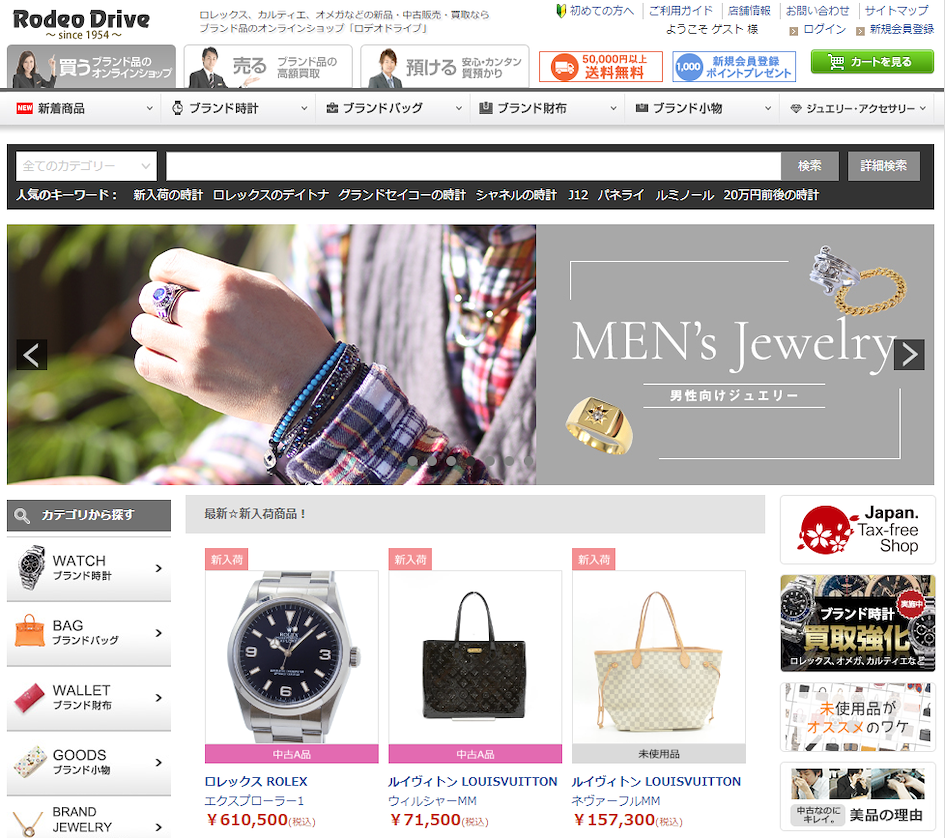Open the ロレックス ROLEX product link
945x838 pixels.
click(x=256, y=781)
